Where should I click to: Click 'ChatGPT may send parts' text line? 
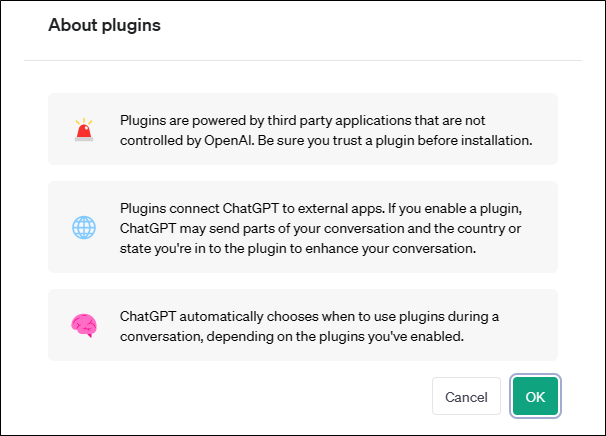point(320,228)
